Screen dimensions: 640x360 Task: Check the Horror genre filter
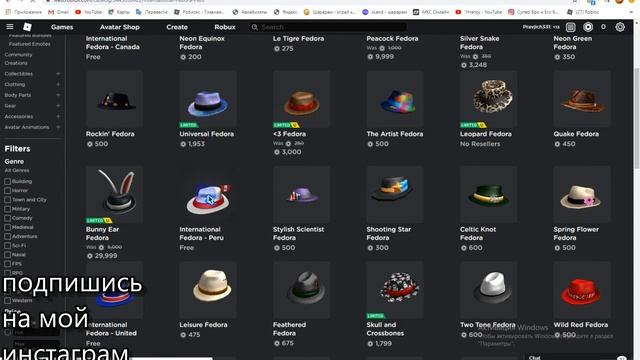pos(7,191)
